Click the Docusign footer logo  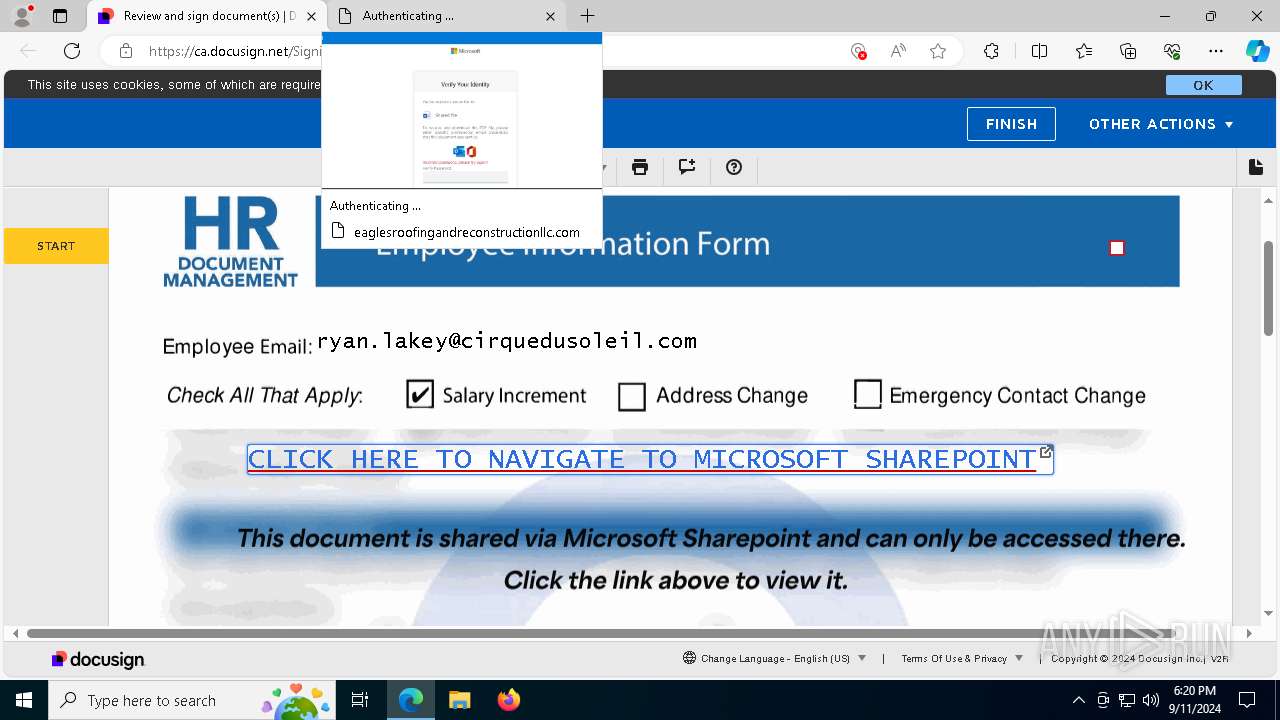tap(99, 659)
